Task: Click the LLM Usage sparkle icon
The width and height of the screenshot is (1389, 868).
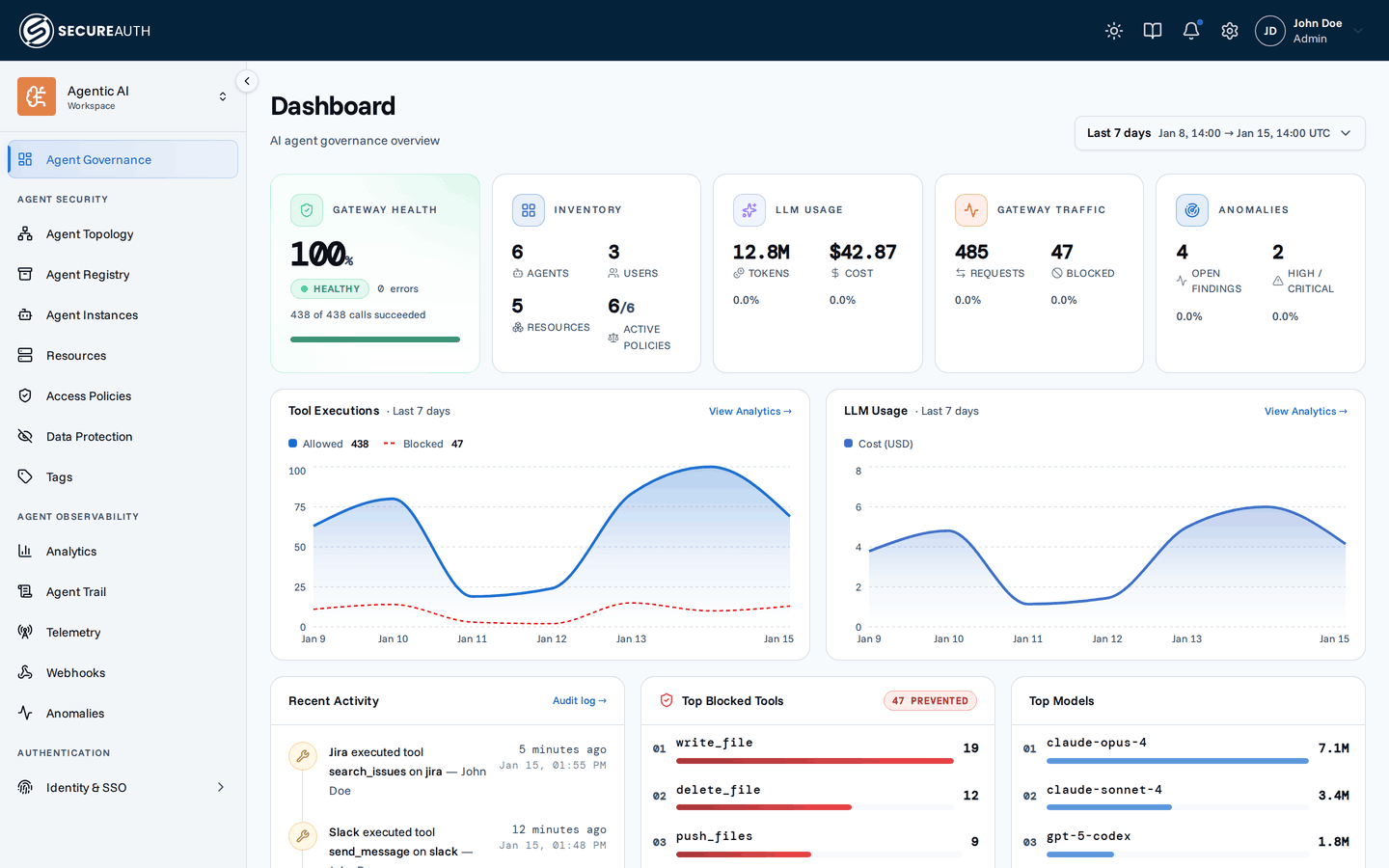Action: click(749, 210)
